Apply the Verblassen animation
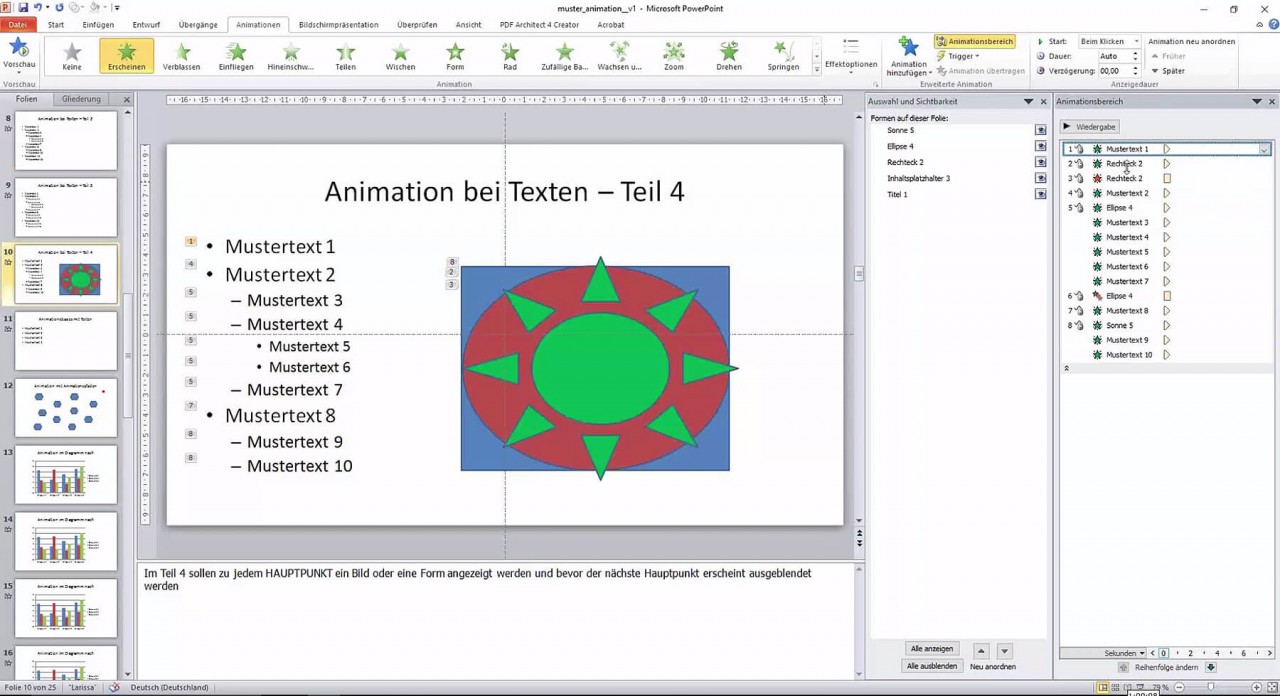The width and height of the screenshot is (1280, 696). [181, 55]
